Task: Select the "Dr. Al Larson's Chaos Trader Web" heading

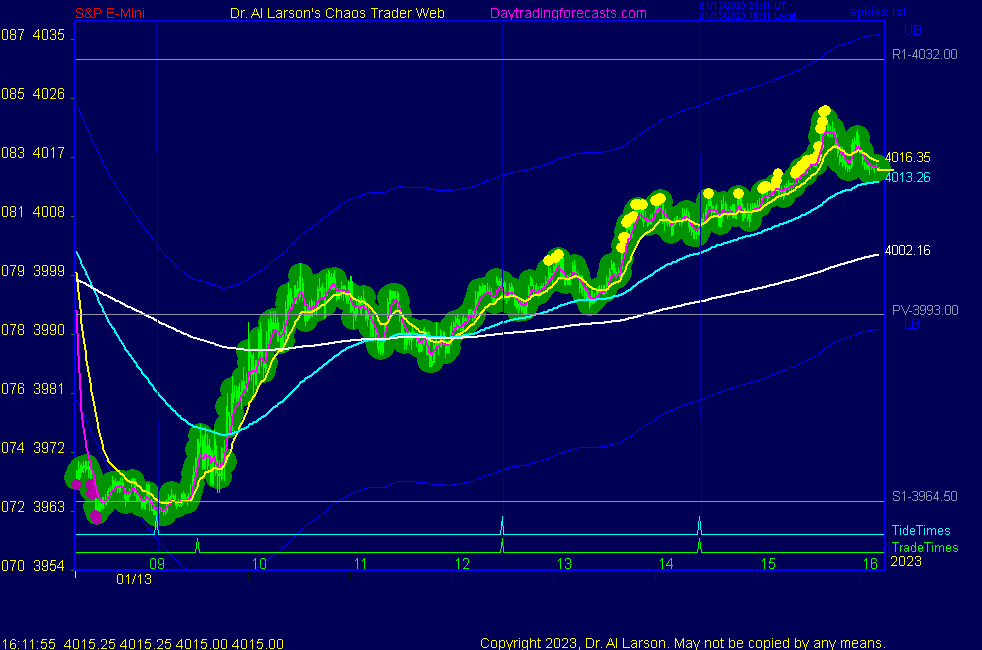Action: click(x=337, y=13)
